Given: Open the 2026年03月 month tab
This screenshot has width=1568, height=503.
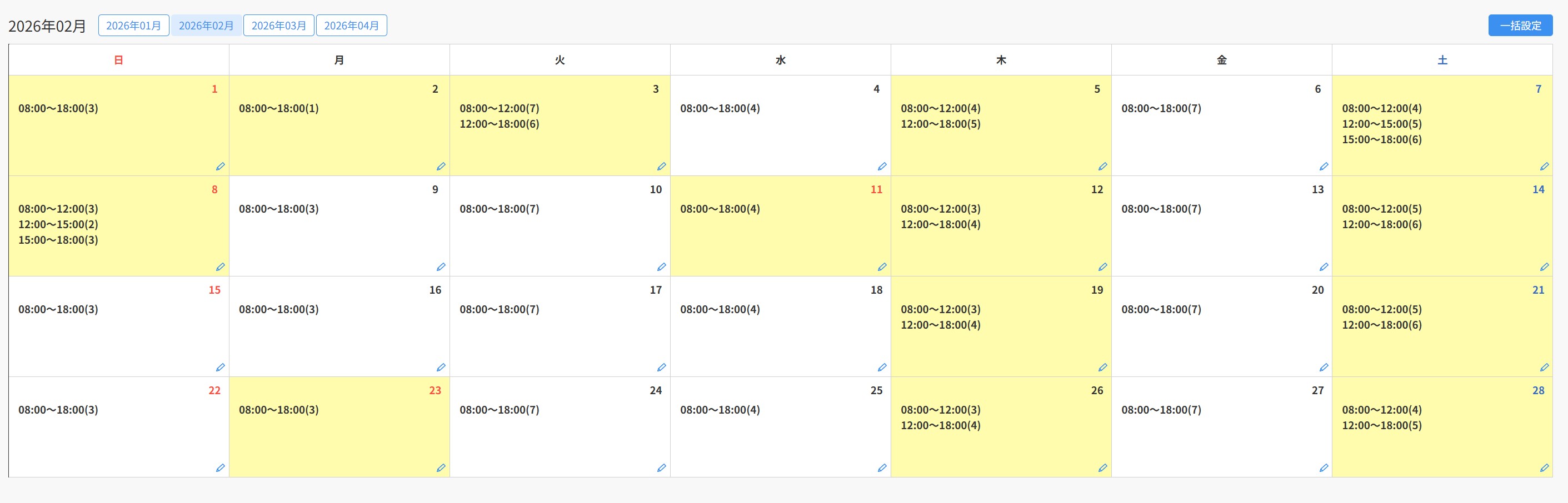Looking at the screenshot, I should coord(279,26).
